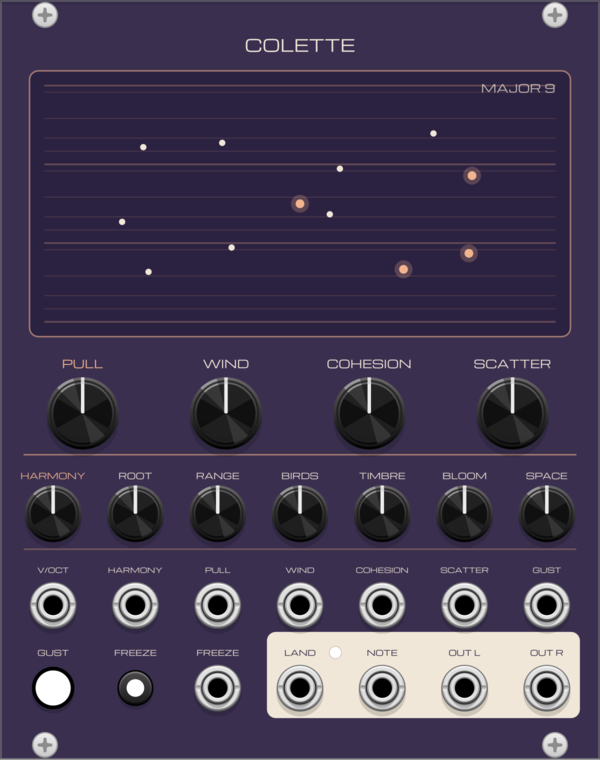Click the PULL CV input jack
This screenshot has height=760, width=600.
(218, 605)
